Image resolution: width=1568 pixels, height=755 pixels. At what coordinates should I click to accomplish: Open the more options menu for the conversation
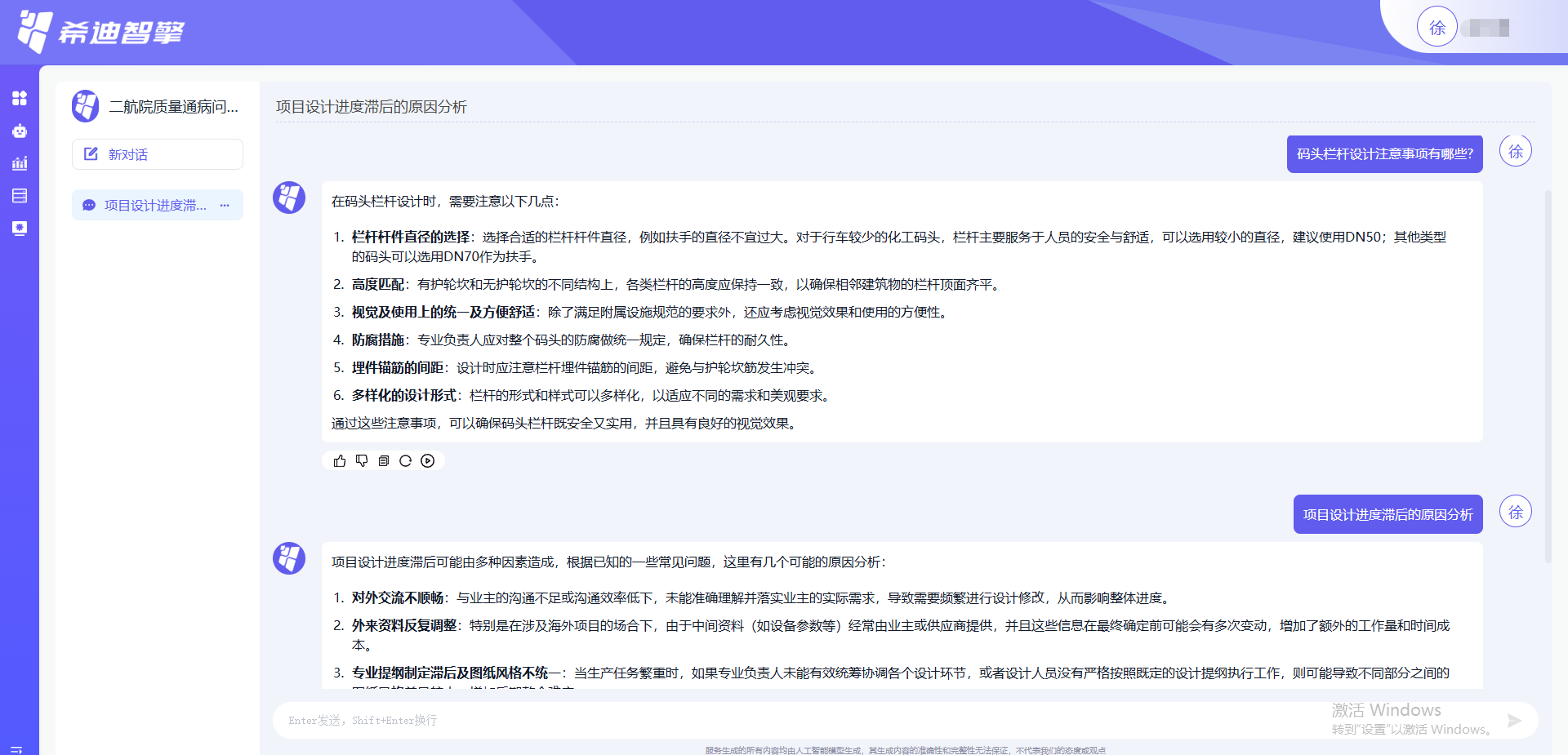coord(225,206)
